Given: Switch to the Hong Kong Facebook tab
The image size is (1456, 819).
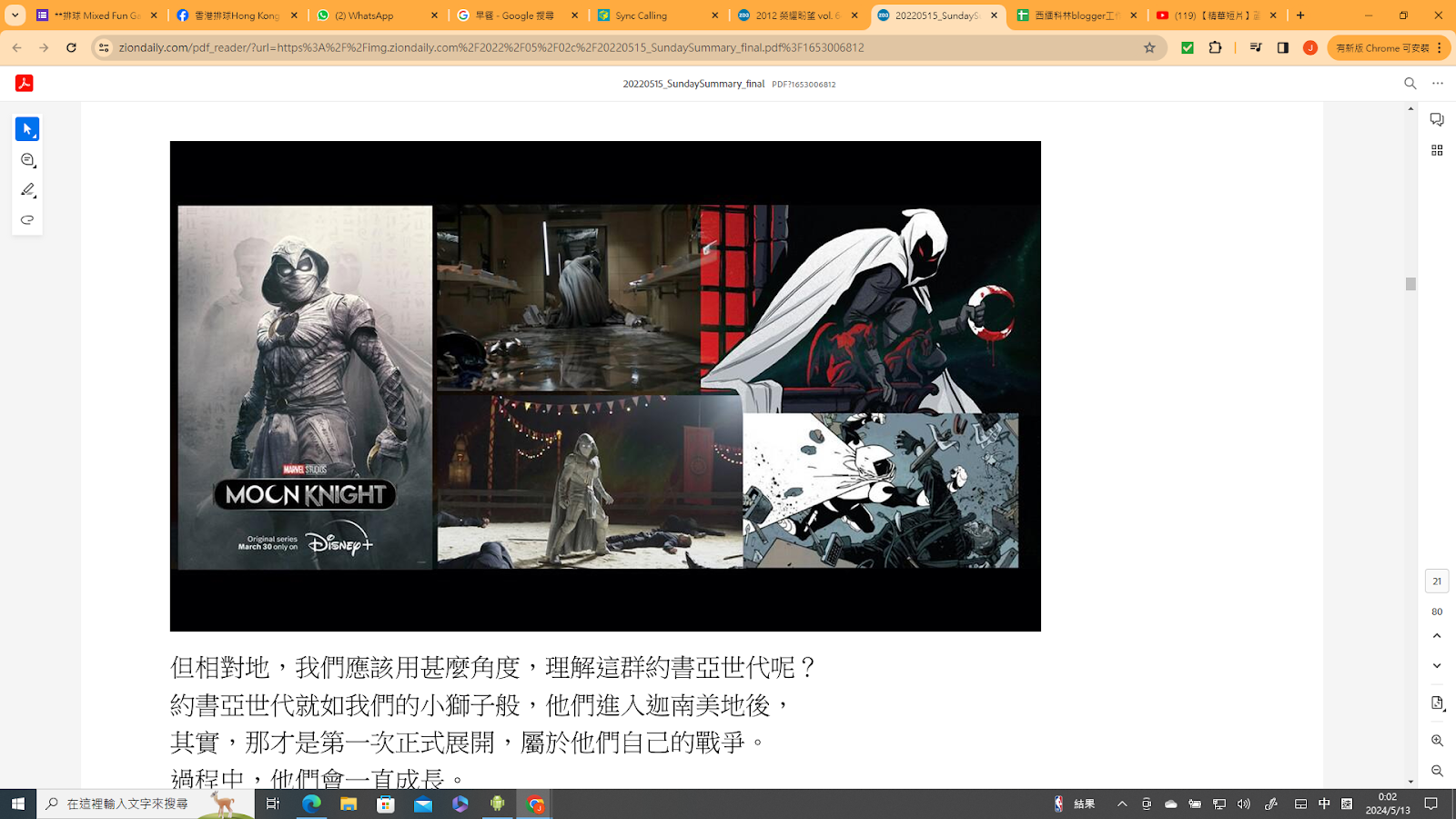Looking at the screenshot, I should 238,15.
